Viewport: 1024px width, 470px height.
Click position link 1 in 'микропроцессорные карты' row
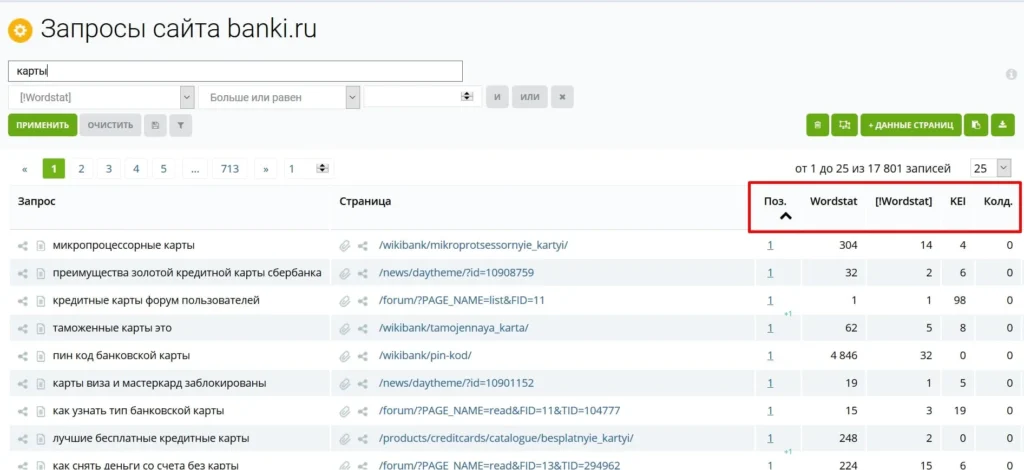[770, 246]
